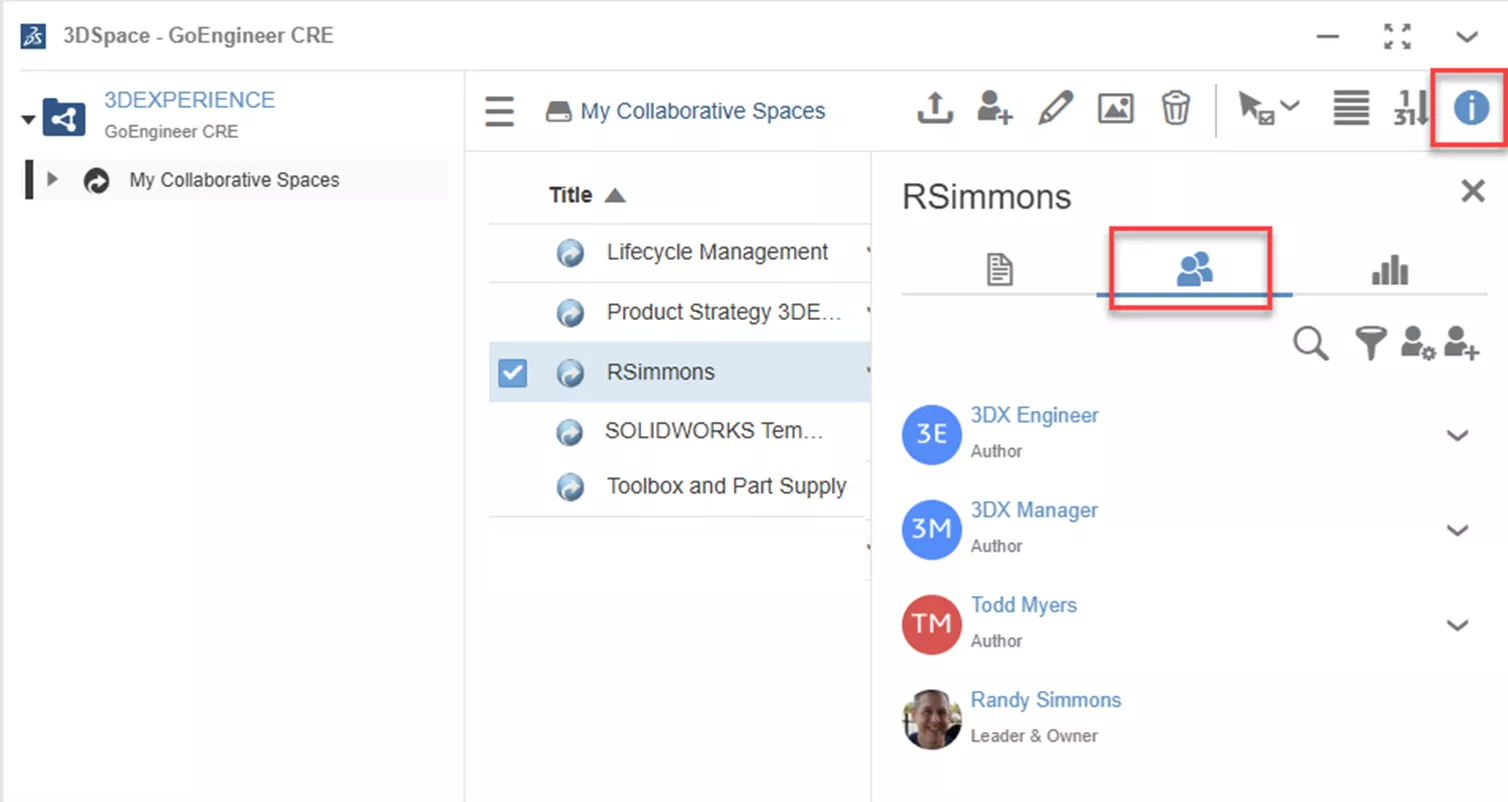Switch to the statistics chart tab
1508x802 pixels.
coord(1389,269)
